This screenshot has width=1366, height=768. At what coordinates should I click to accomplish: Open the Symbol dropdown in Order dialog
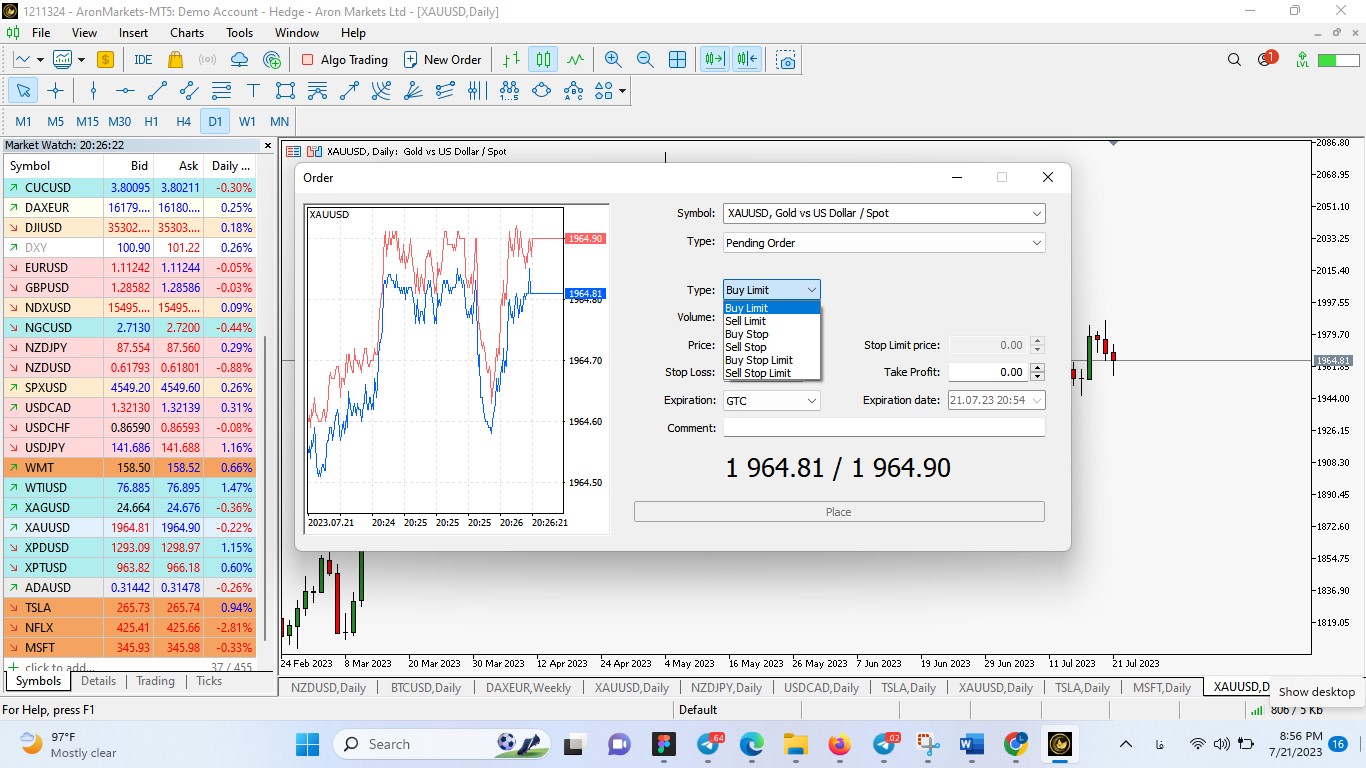point(884,213)
